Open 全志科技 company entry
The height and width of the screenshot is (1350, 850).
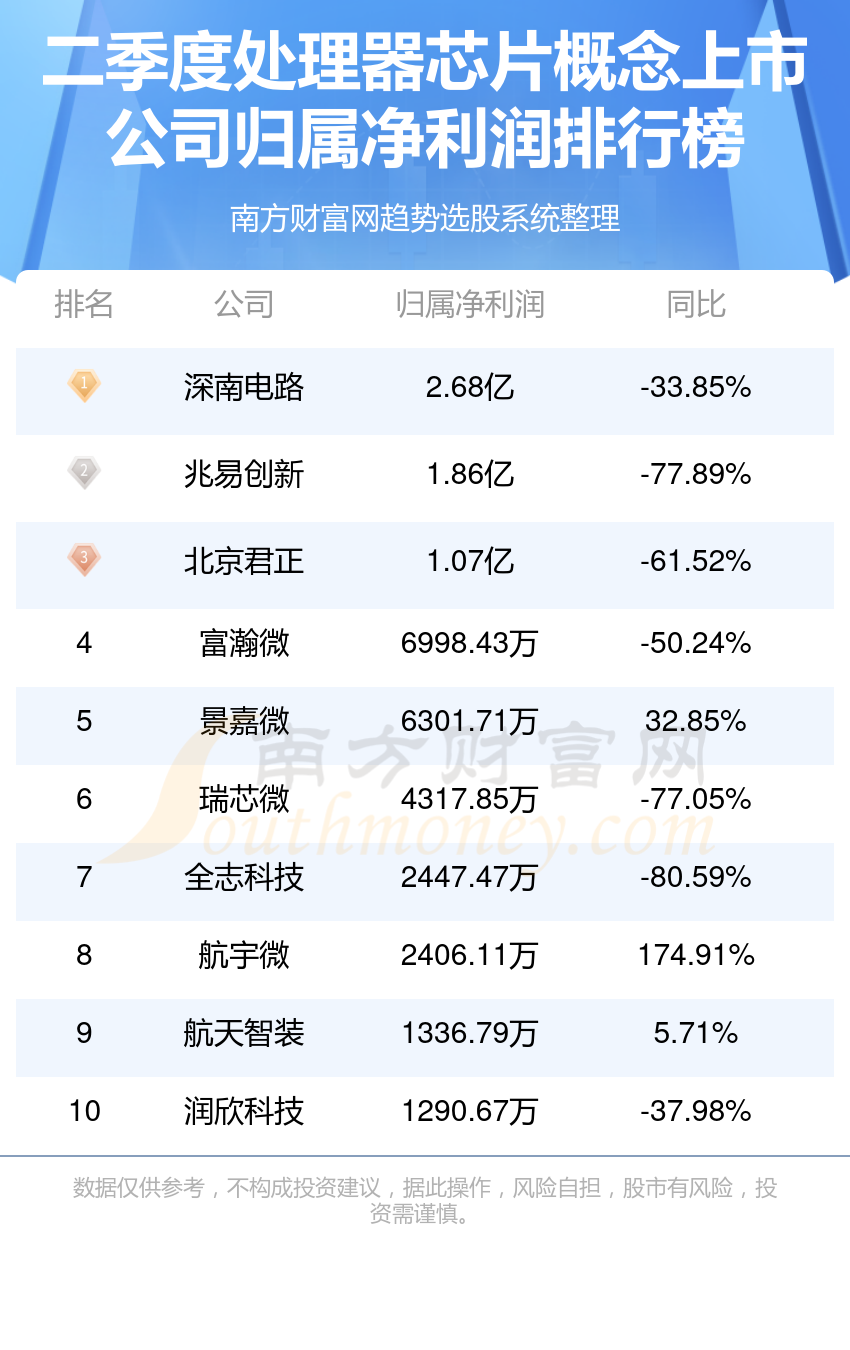[244, 877]
